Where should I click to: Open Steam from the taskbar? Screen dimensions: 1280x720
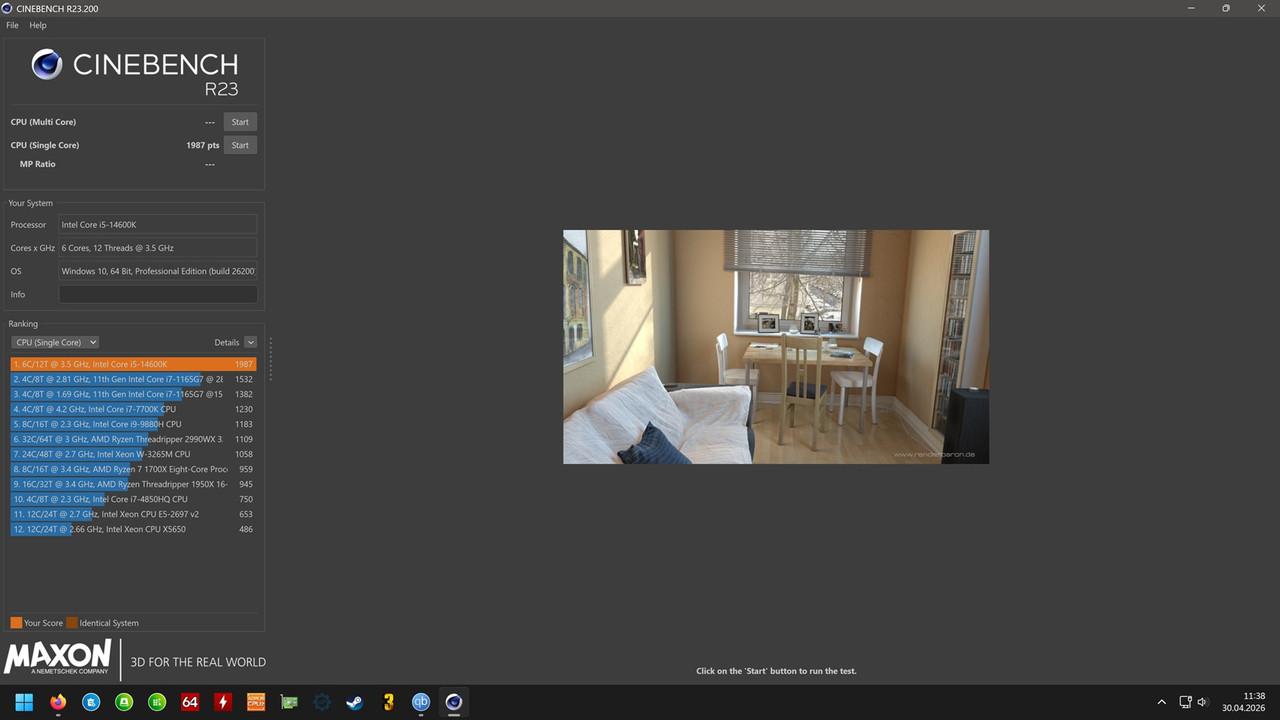(355, 702)
